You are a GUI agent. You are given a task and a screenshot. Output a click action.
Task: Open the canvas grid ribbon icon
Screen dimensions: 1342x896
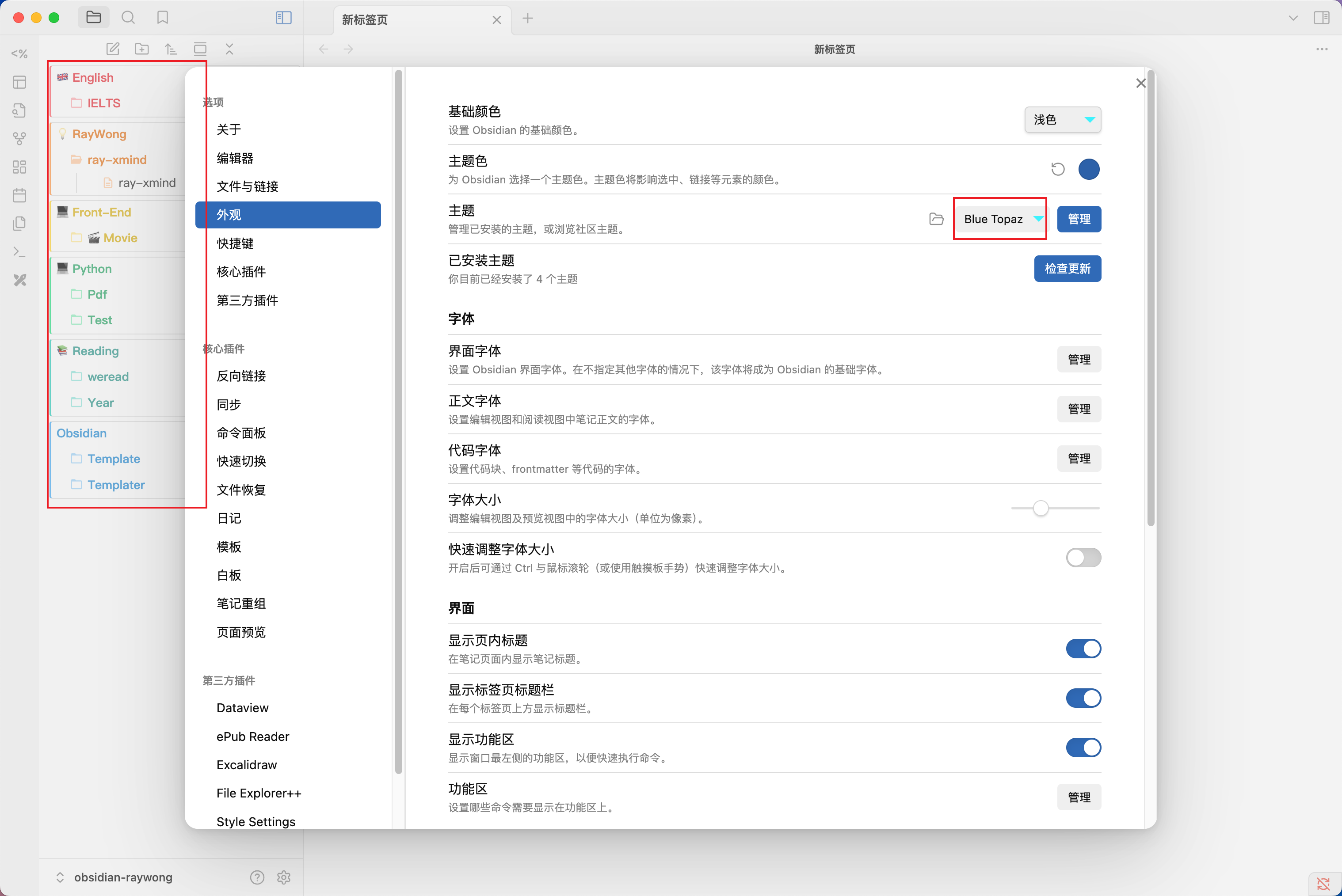coord(19,167)
